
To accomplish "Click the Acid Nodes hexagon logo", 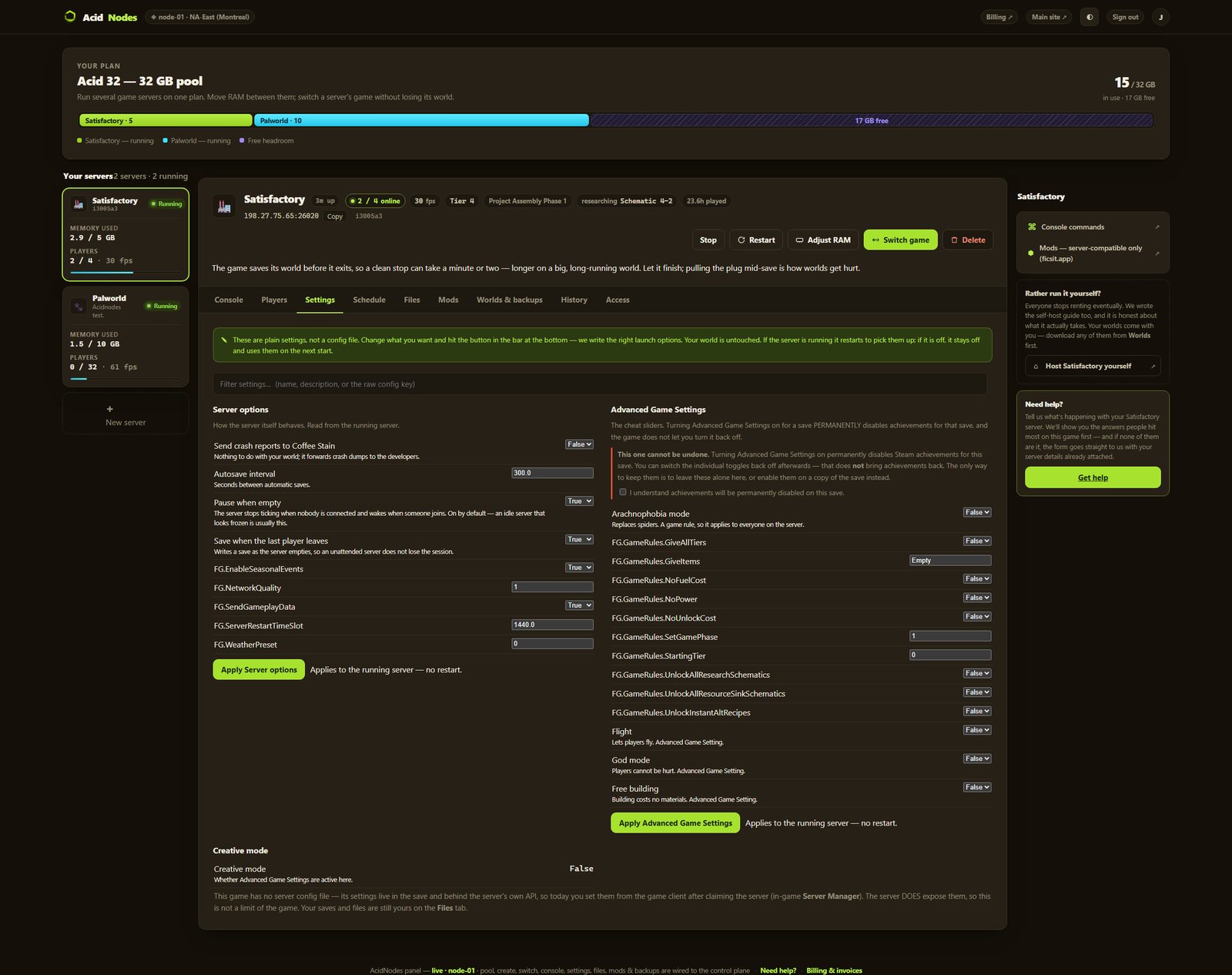I will pyautogui.click(x=70, y=16).
